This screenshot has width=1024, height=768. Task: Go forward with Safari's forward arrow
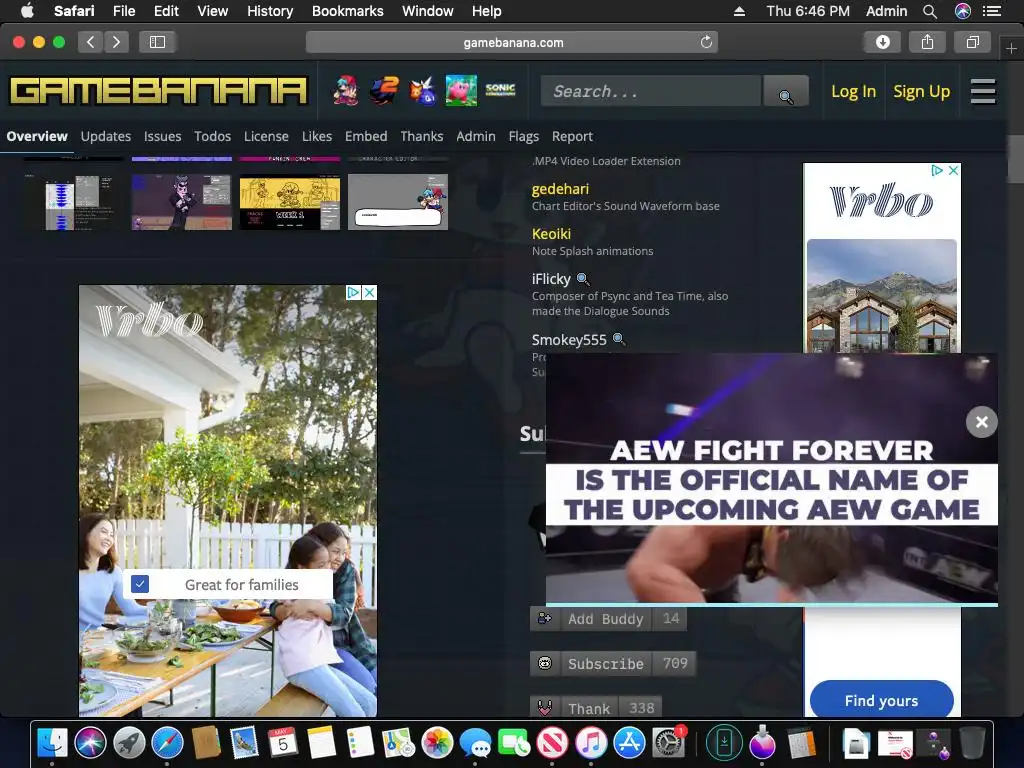coord(116,42)
